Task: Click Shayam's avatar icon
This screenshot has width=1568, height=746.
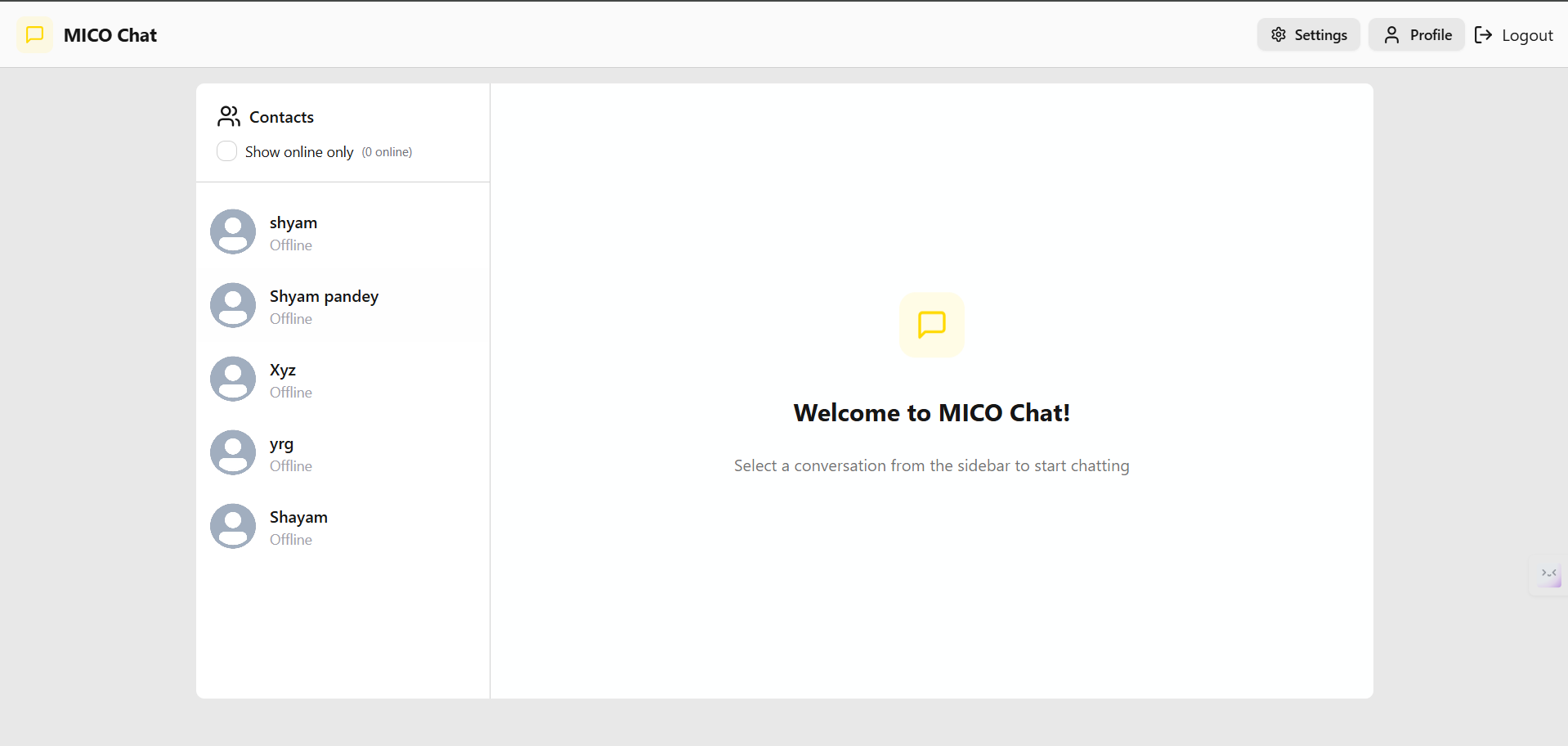Action: tap(233, 527)
